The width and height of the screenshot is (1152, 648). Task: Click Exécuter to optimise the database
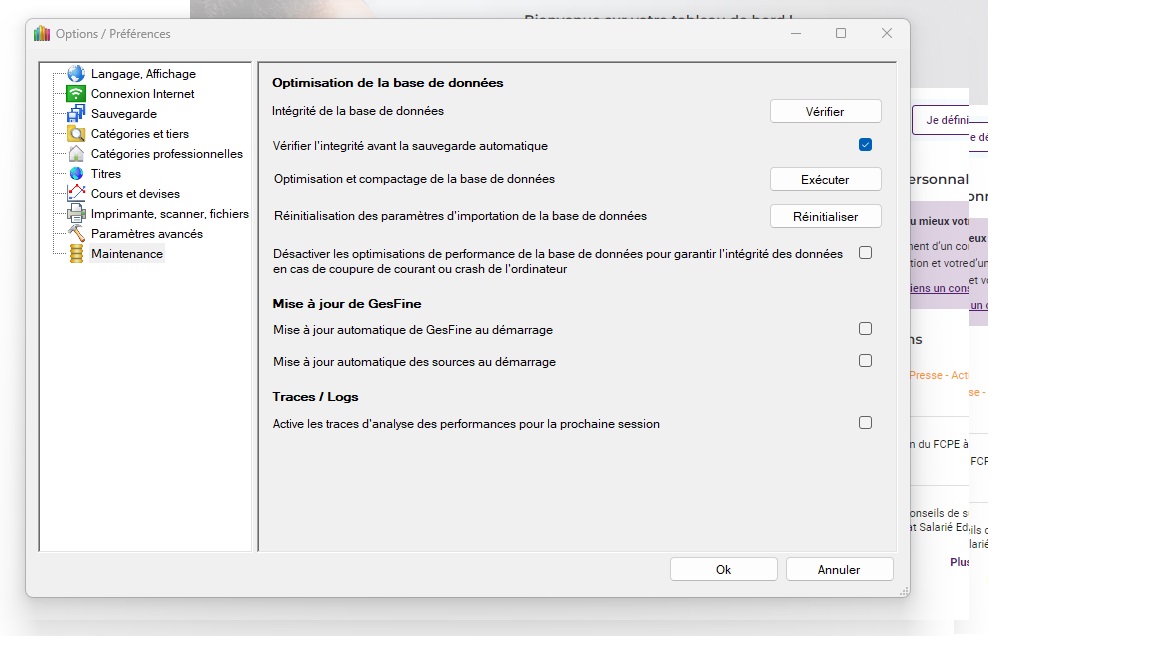[825, 180]
